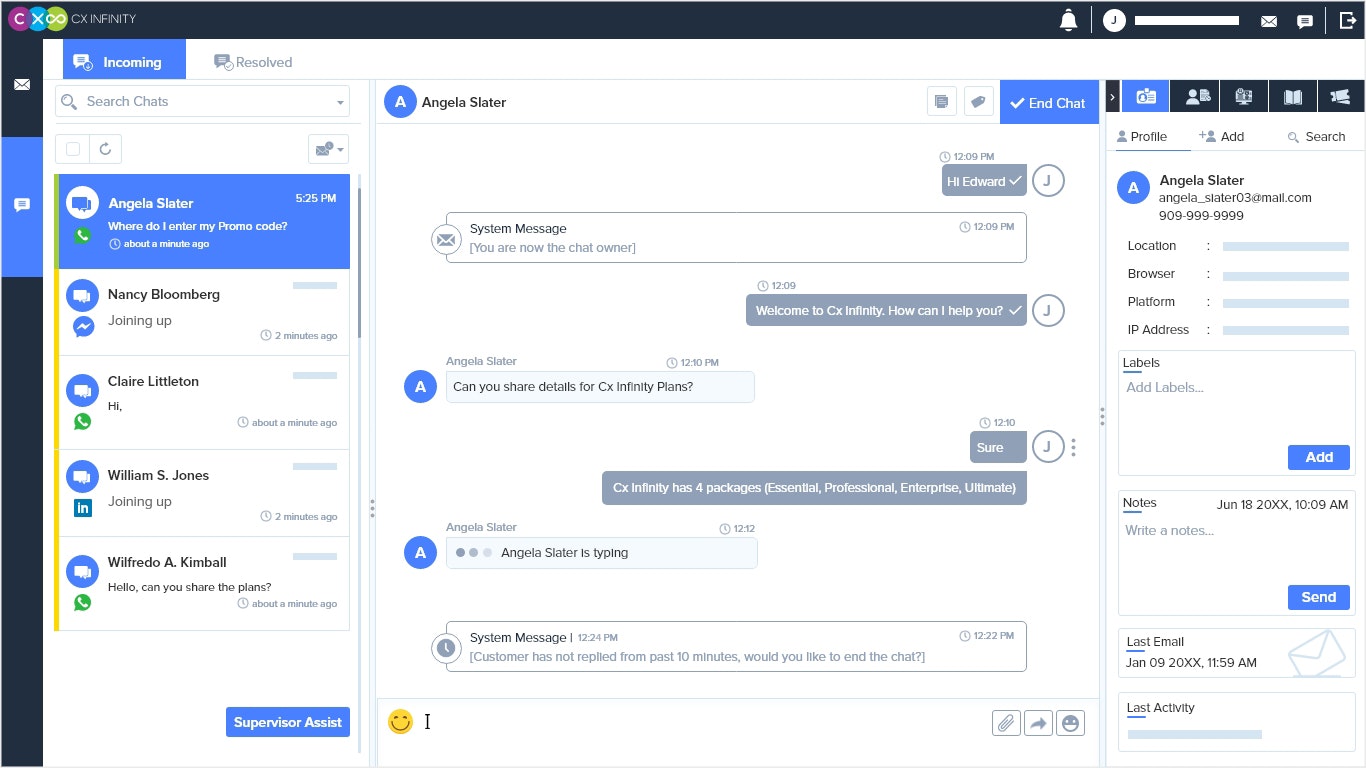Open the mail icon in top header

[x=1269, y=21]
